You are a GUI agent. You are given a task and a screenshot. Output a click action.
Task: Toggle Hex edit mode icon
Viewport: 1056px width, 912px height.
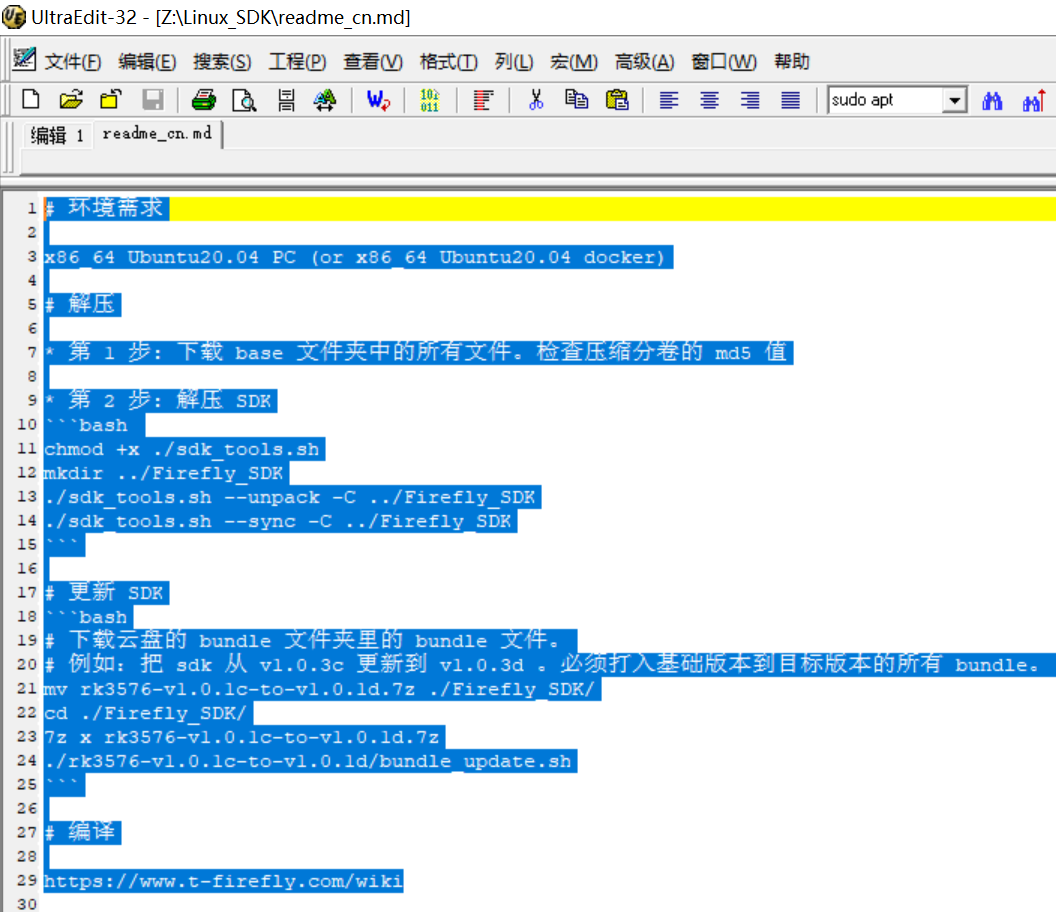pos(430,100)
